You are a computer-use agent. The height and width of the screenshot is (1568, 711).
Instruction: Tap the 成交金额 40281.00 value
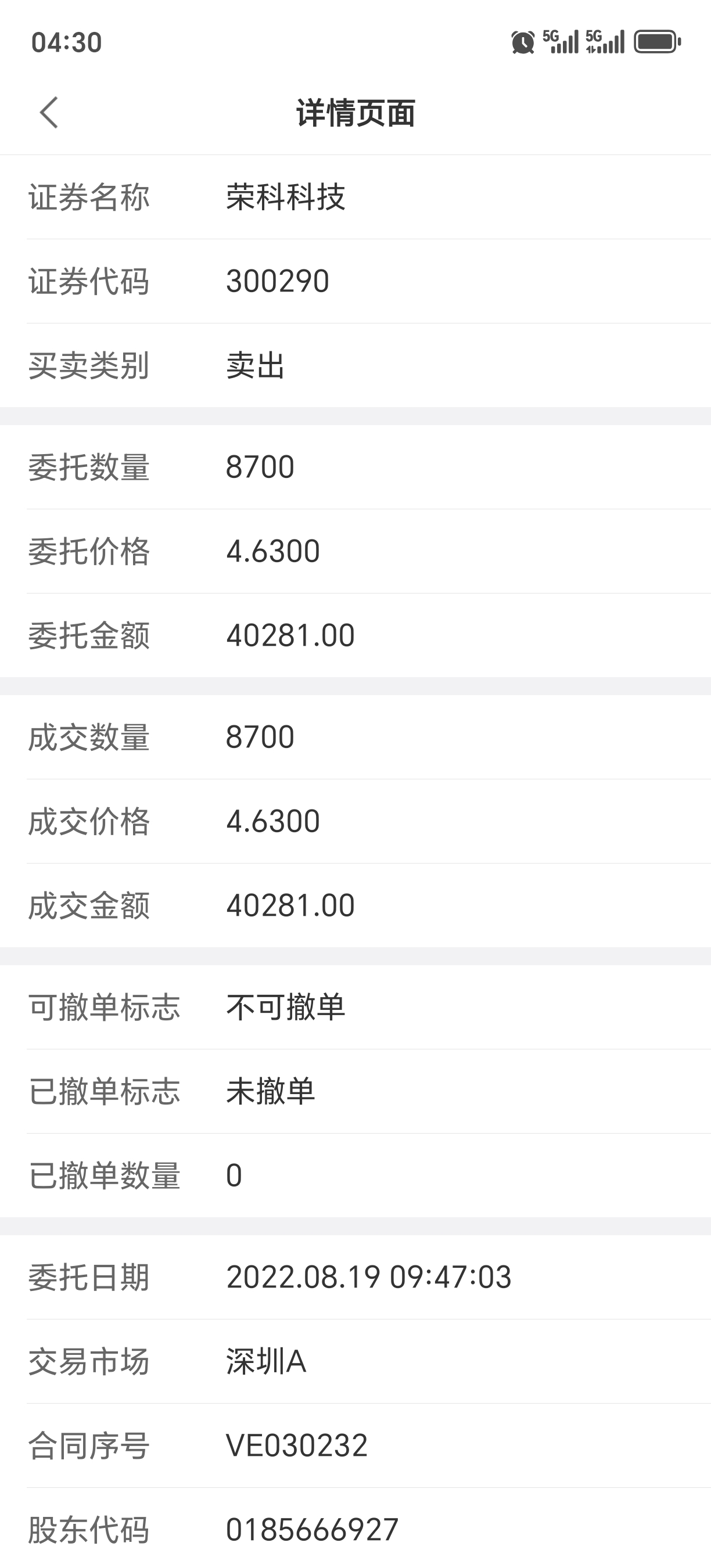coord(290,905)
